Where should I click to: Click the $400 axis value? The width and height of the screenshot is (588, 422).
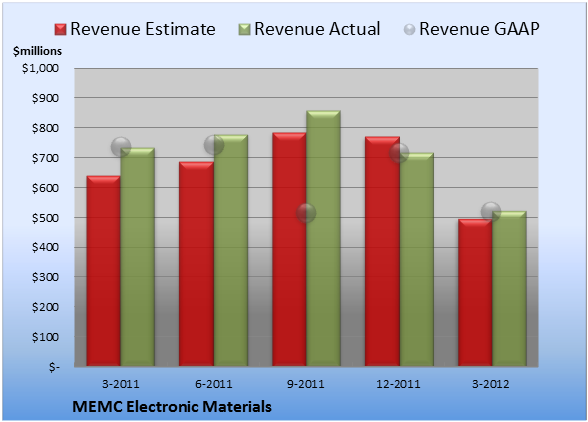click(x=45, y=247)
